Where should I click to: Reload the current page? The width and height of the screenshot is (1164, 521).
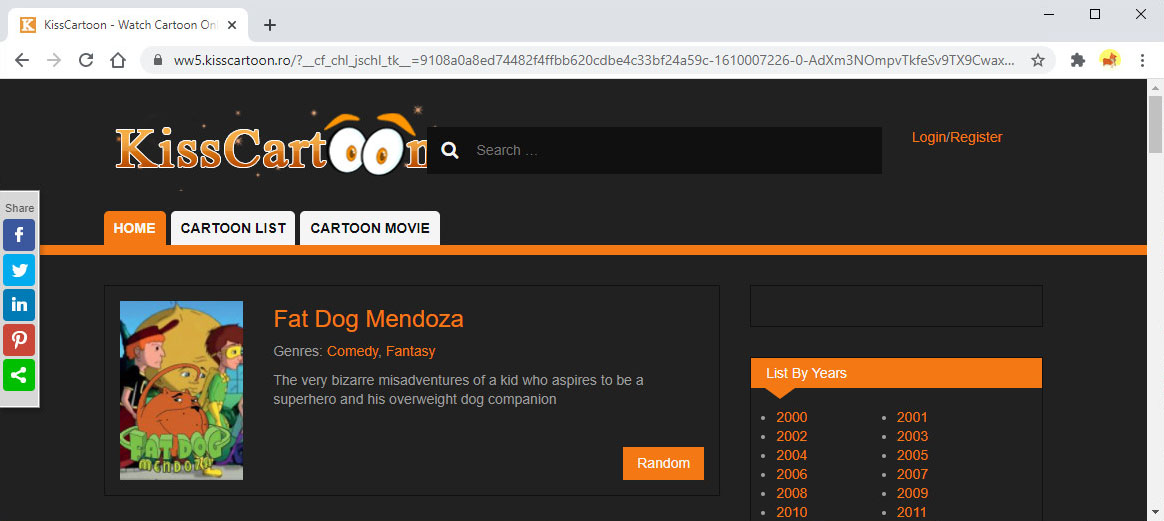pos(86,60)
